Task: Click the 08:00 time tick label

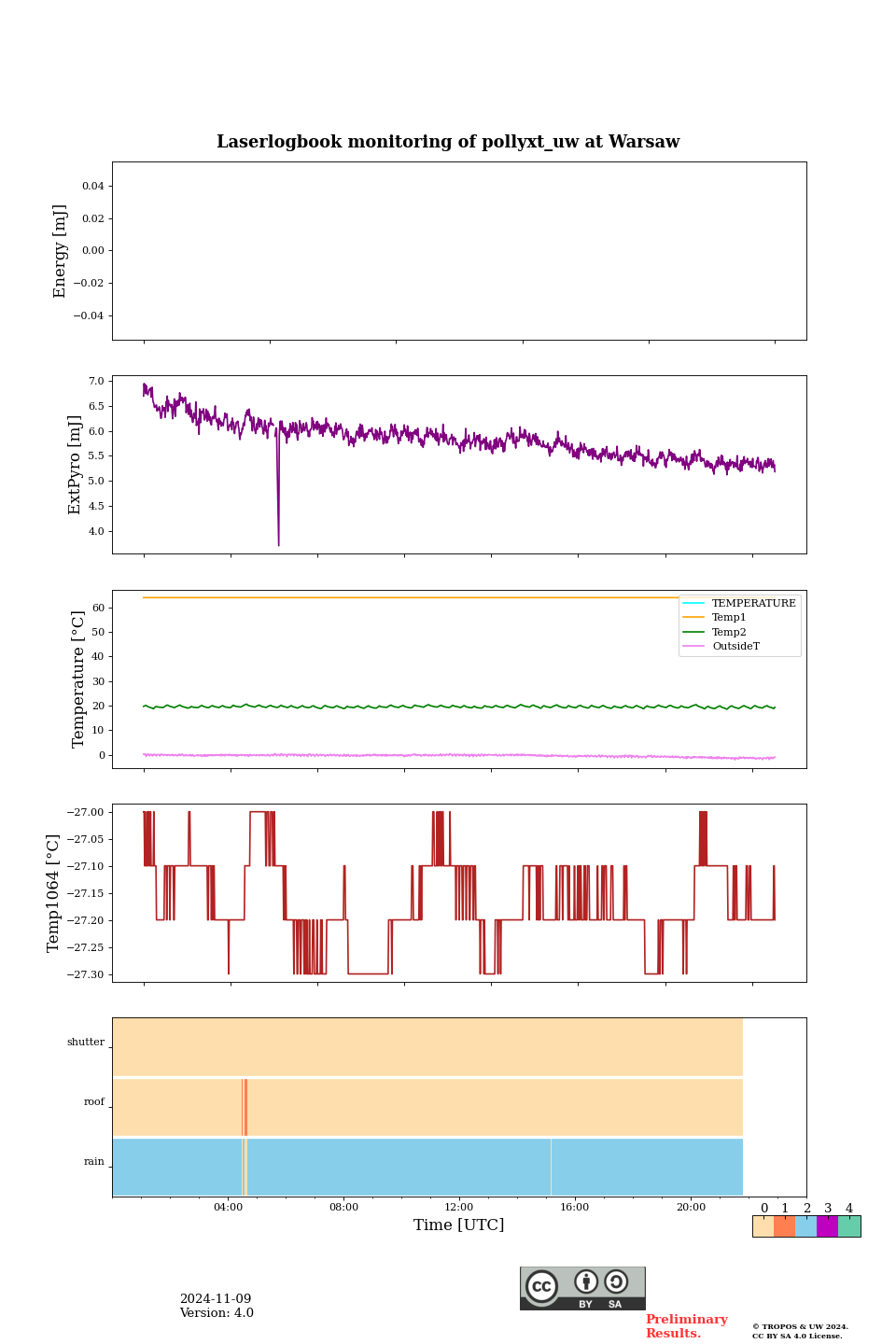Action: coord(343,1208)
